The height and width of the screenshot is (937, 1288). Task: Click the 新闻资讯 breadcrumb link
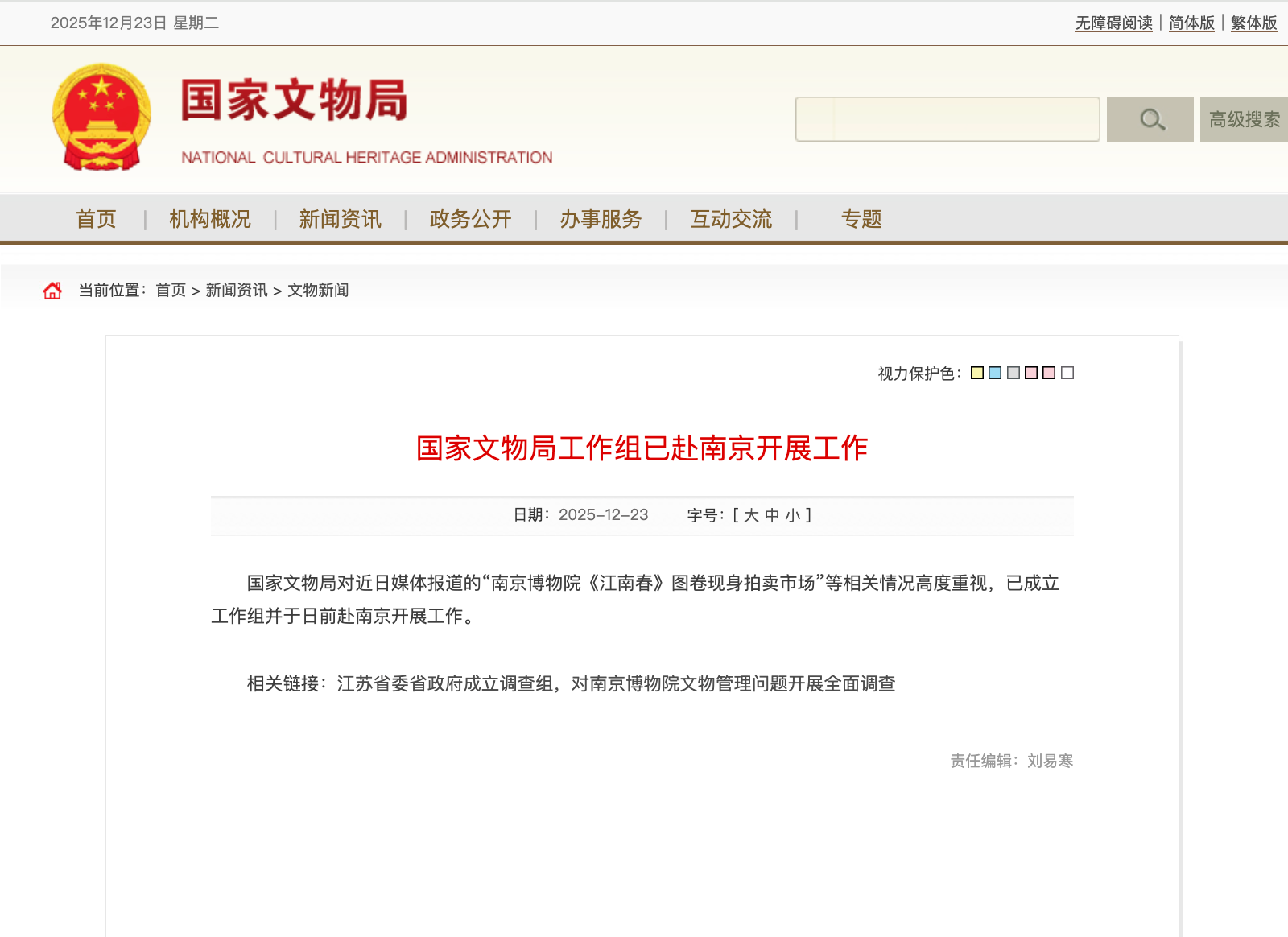pos(235,290)
